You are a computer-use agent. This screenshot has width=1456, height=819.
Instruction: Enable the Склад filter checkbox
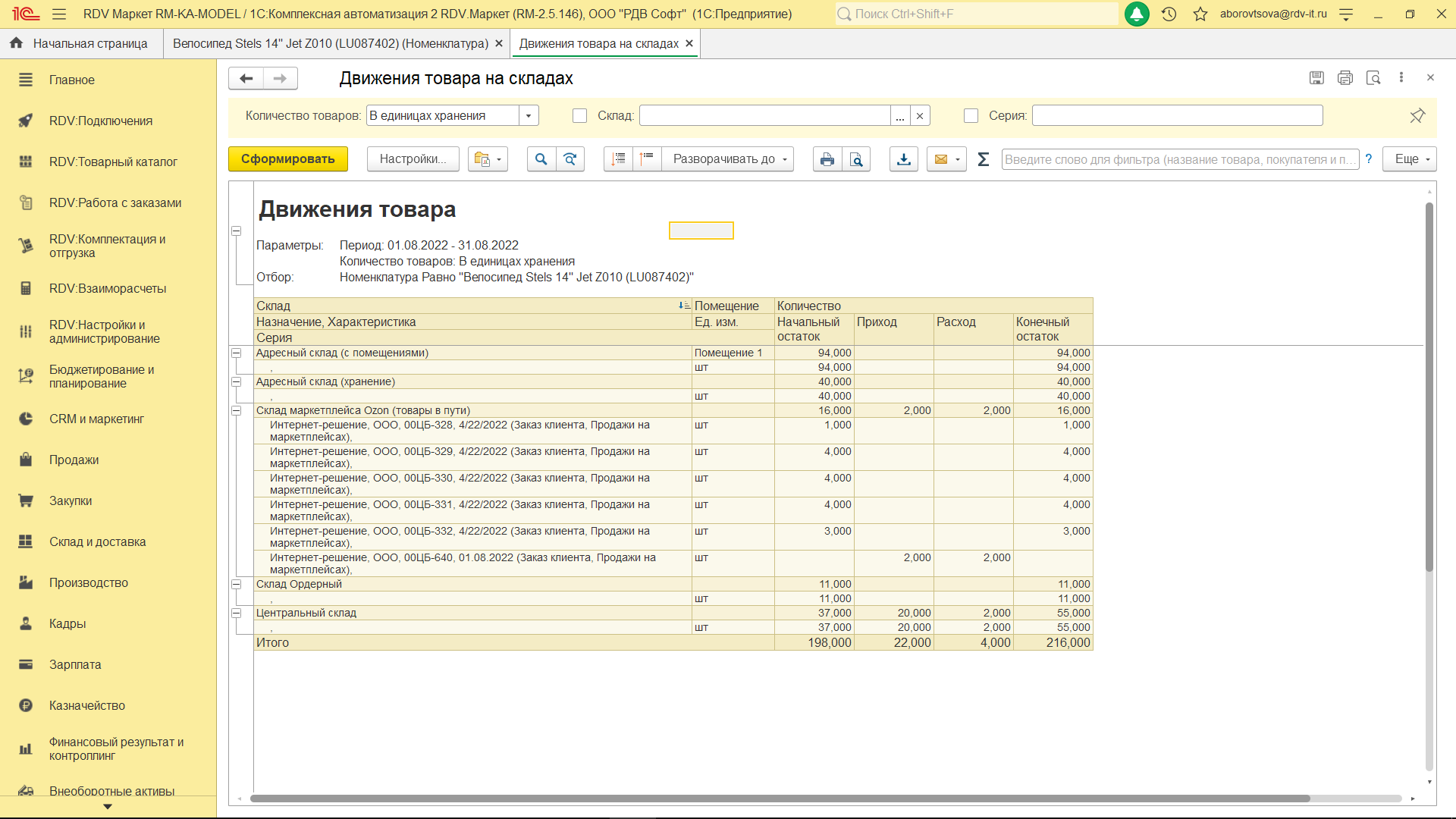pos(580,116)
